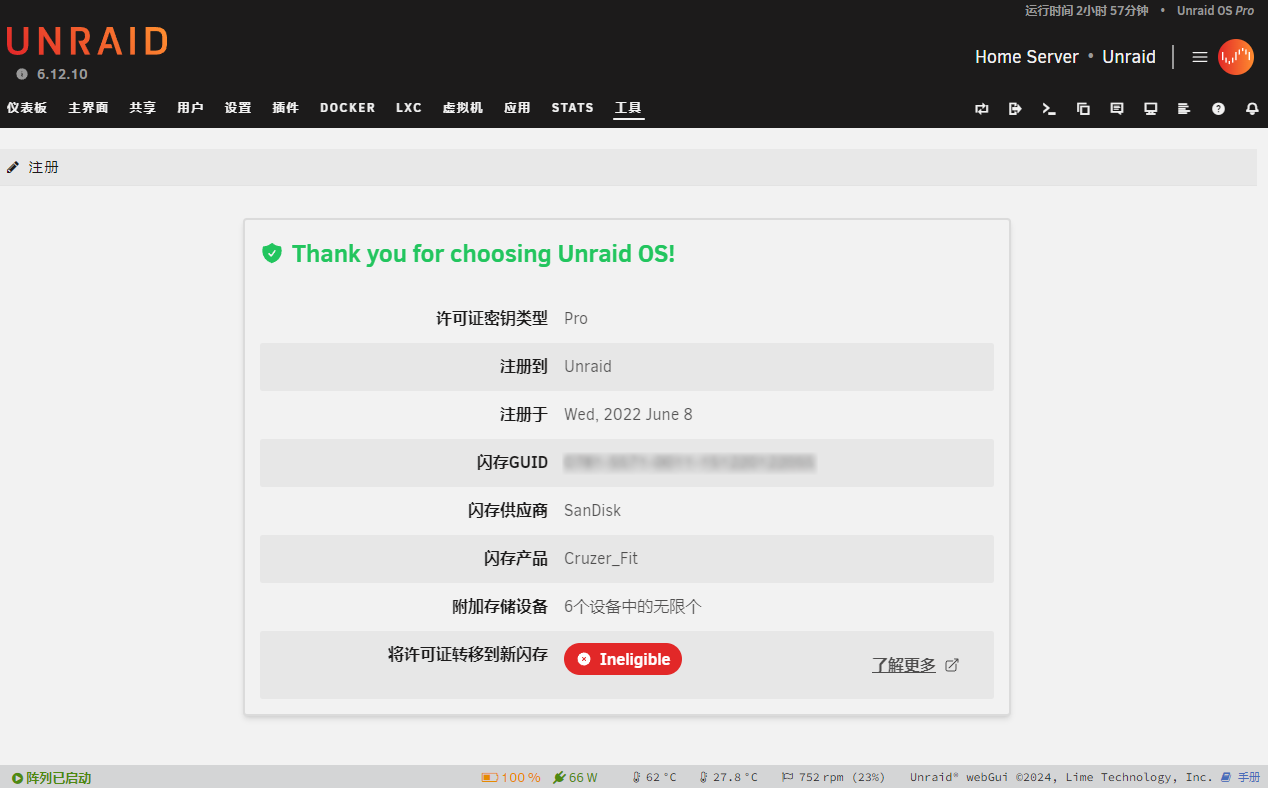Screen dimensions: 1268x788
Task: View the system log via the lines icon
Action: (x=1184, y=109)
